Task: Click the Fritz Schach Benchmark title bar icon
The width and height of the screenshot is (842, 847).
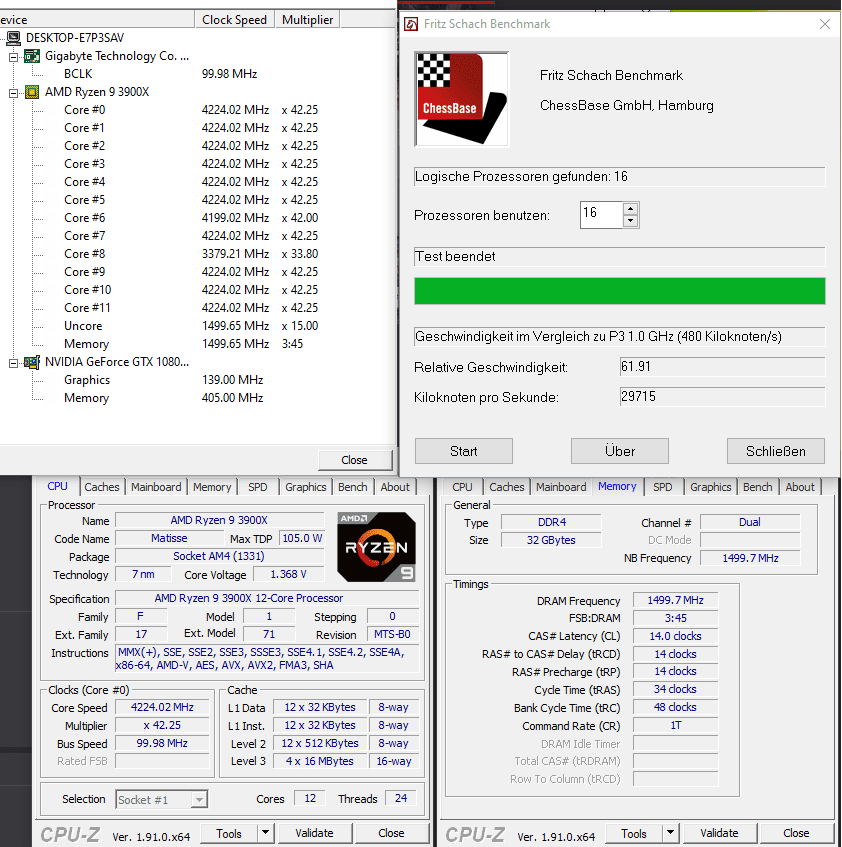Action: tap(411, 24)
